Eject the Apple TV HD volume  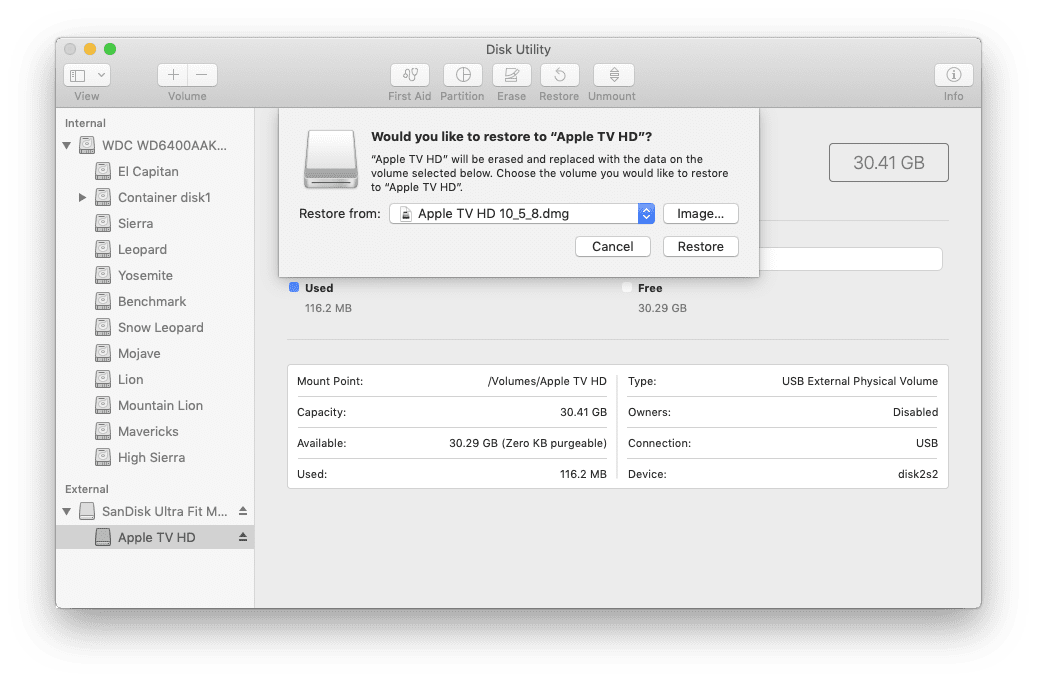click(243, 537)
